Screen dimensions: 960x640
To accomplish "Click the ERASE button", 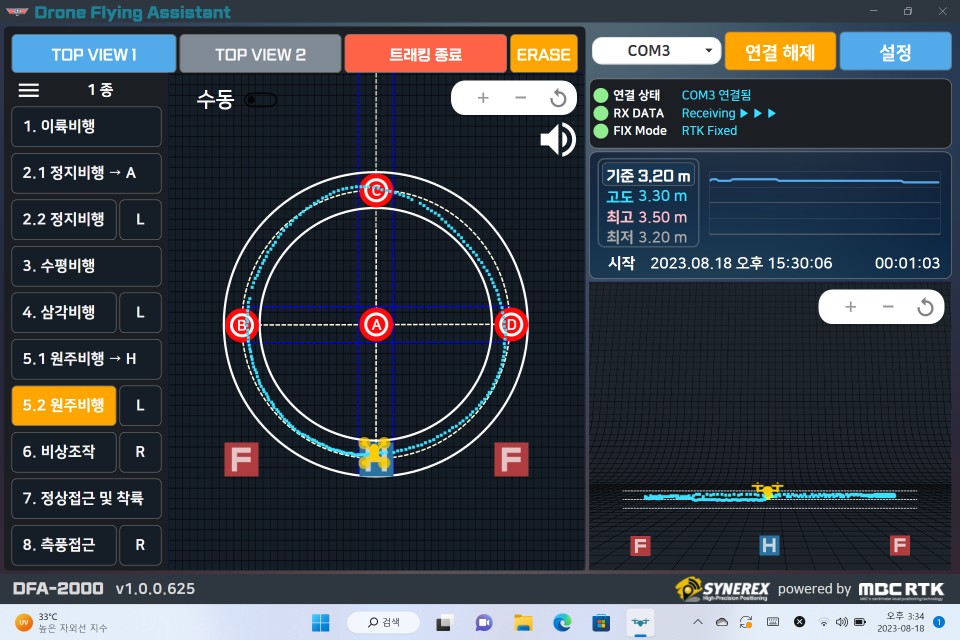I will point(543,54).
